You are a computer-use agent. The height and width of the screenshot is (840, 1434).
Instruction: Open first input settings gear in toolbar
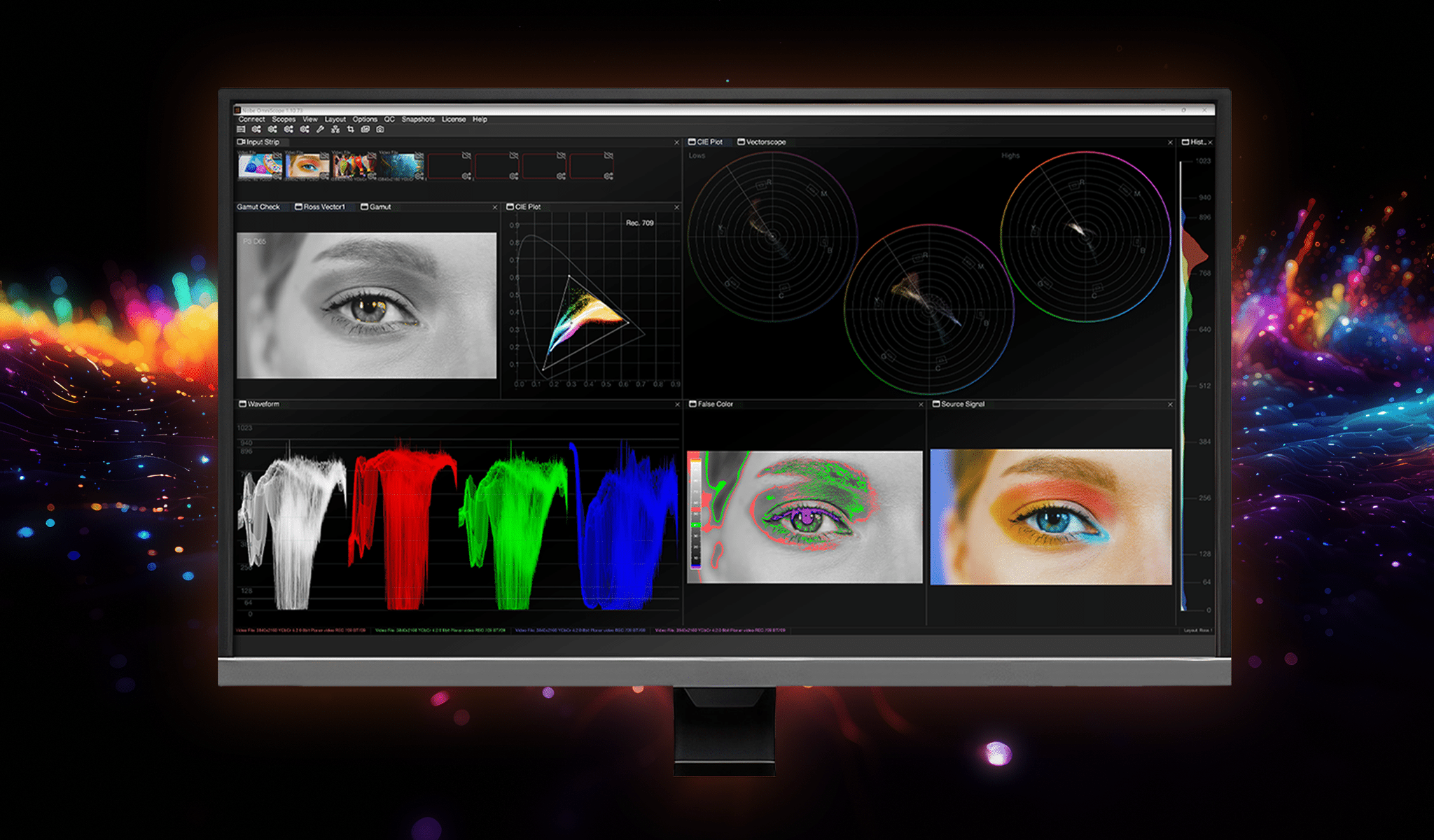click(256, 129)
